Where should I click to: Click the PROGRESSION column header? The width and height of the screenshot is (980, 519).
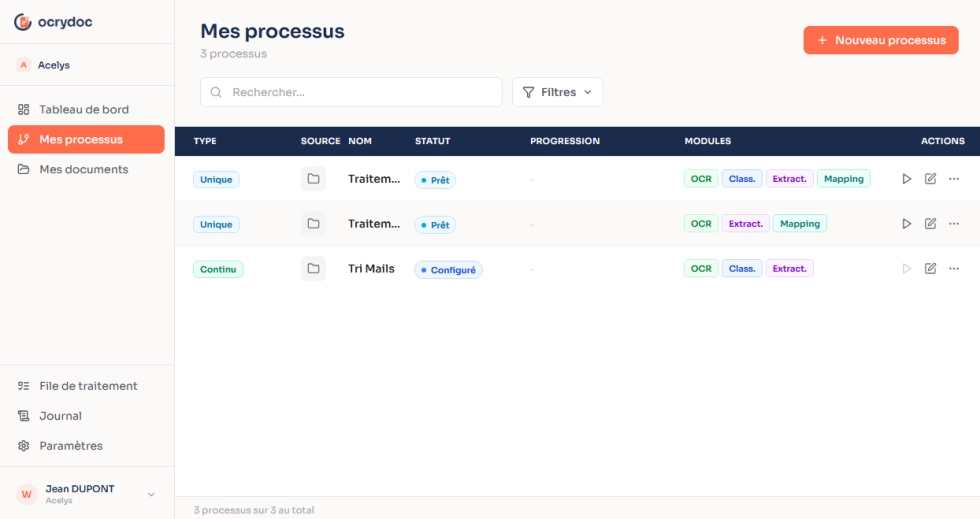coord(565,141)
